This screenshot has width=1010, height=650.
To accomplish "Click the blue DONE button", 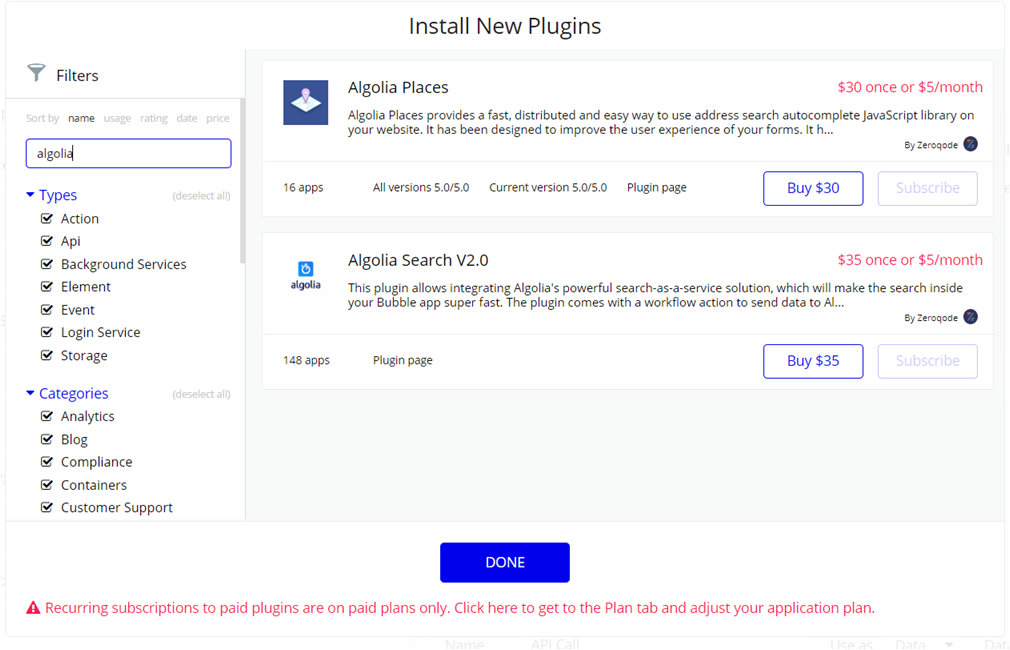I will pos(505,562).
